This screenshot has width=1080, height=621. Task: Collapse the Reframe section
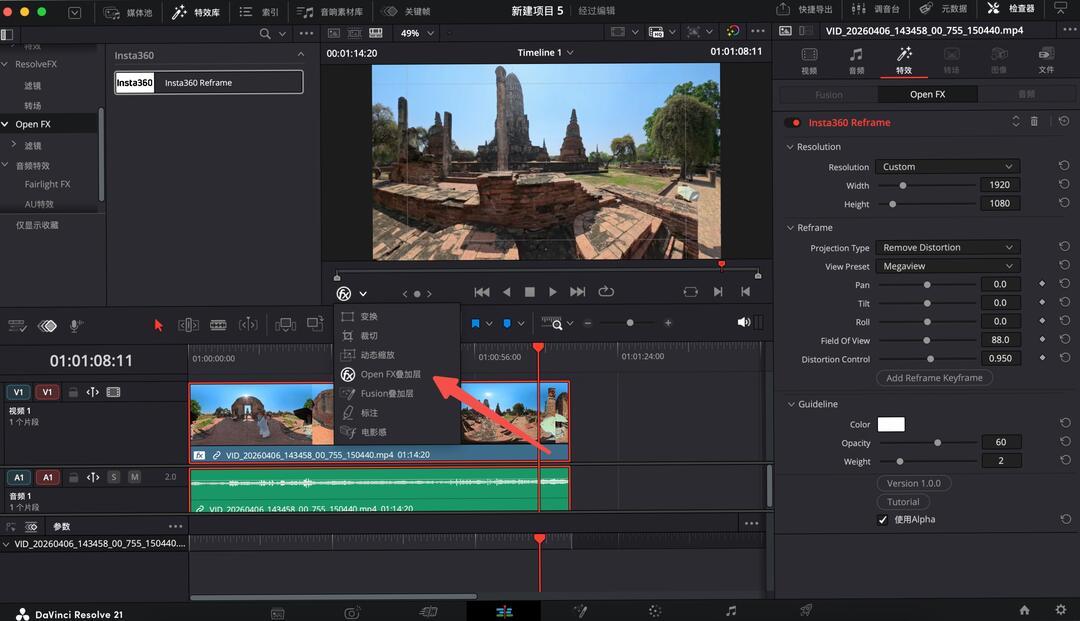point(790,227)
